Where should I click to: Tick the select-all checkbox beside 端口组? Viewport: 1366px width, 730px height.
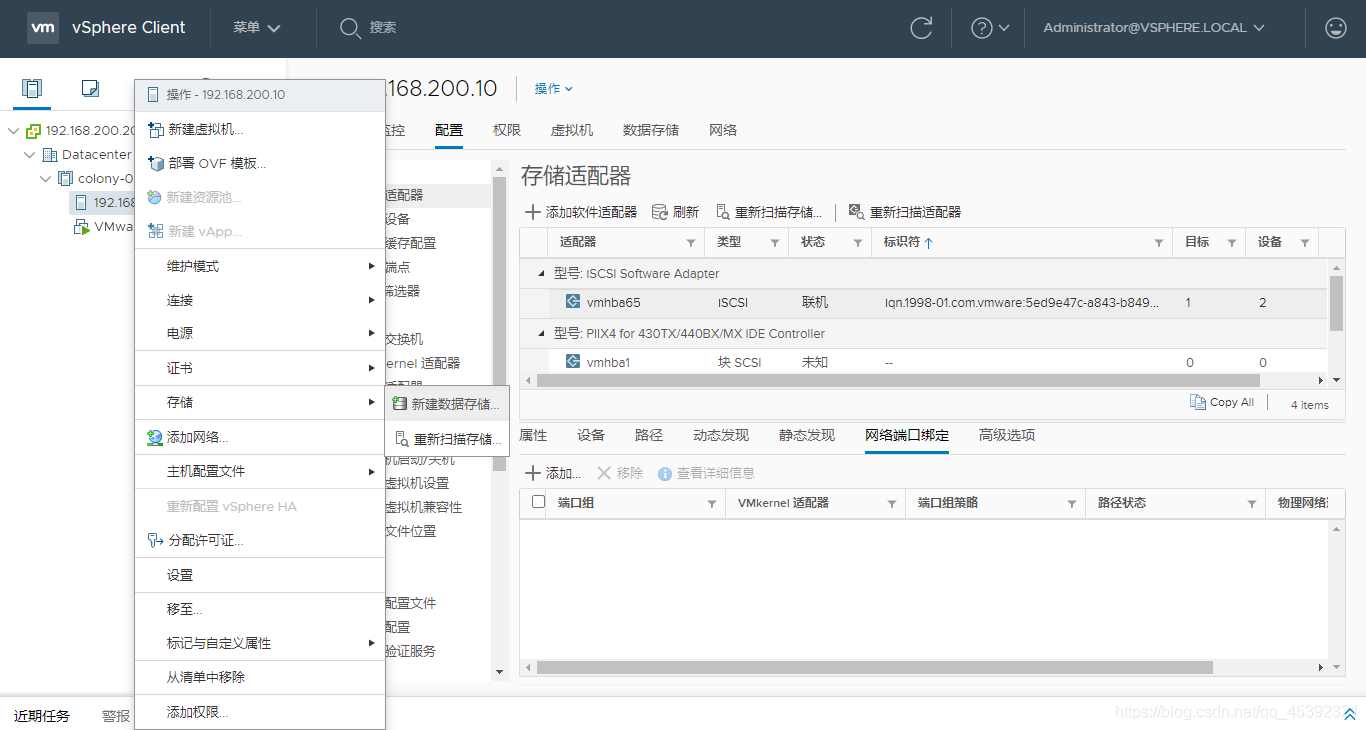pyautogui.click(x=539, y=502)
